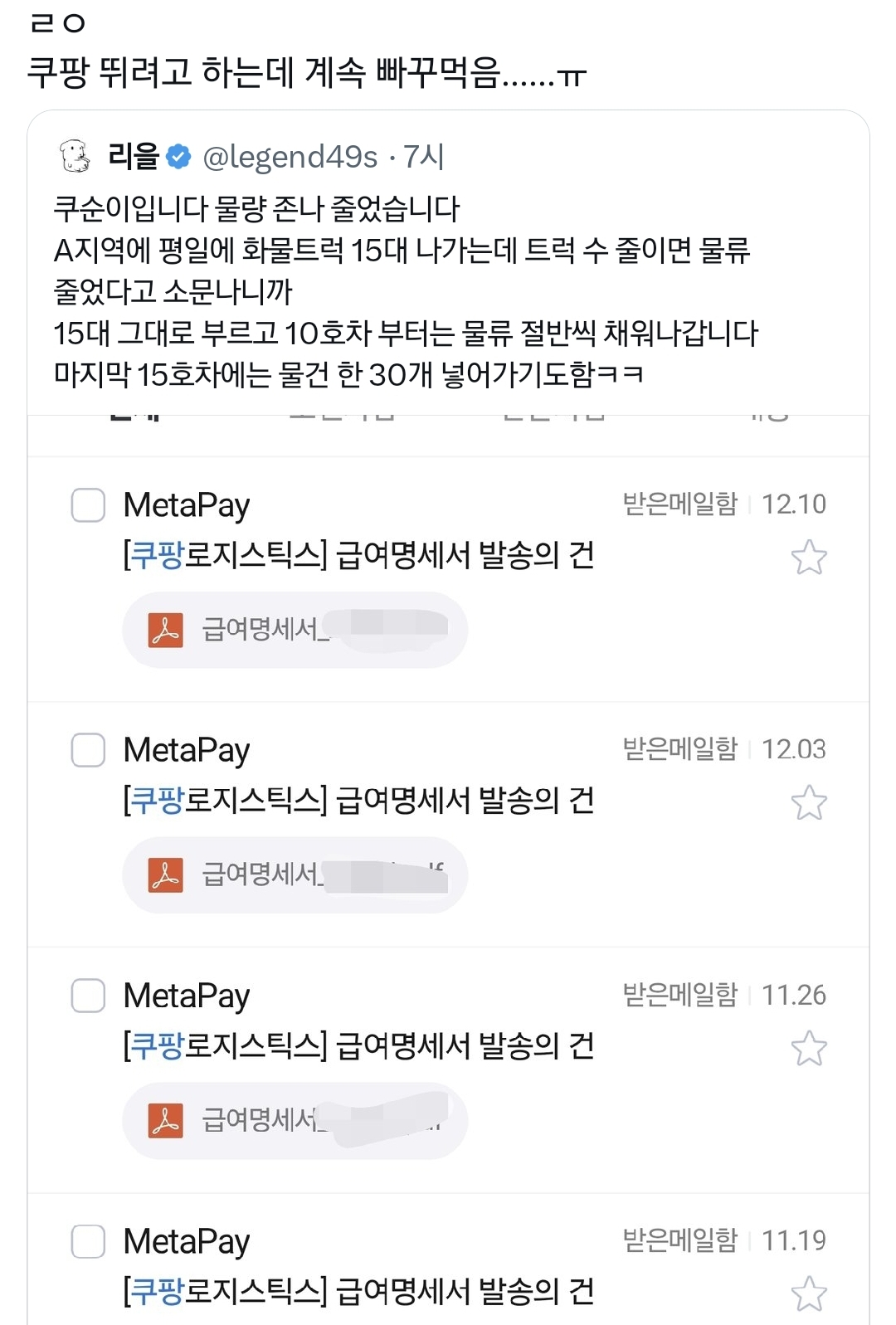The width and height of the screenshot is (896, 1325).
Task: Star the 11.19 MetaPay email
Action: pyautogui.click(x=809, y=1293)
